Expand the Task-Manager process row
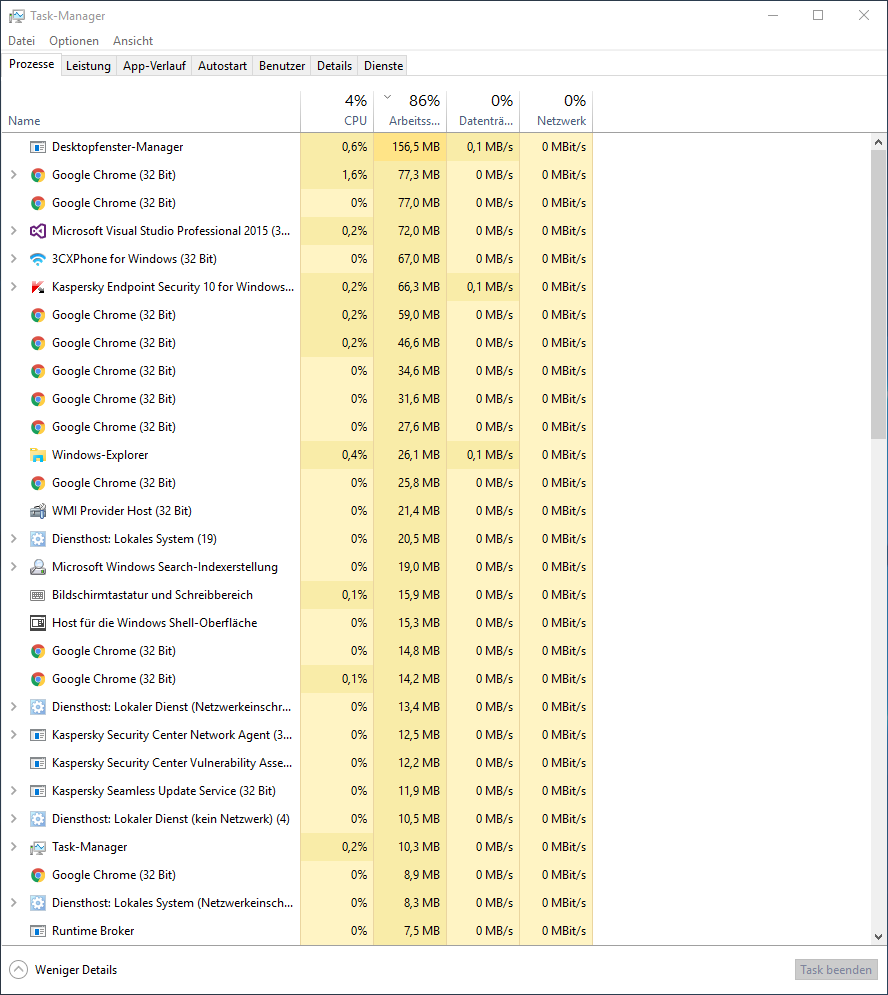 coord(13,846)
